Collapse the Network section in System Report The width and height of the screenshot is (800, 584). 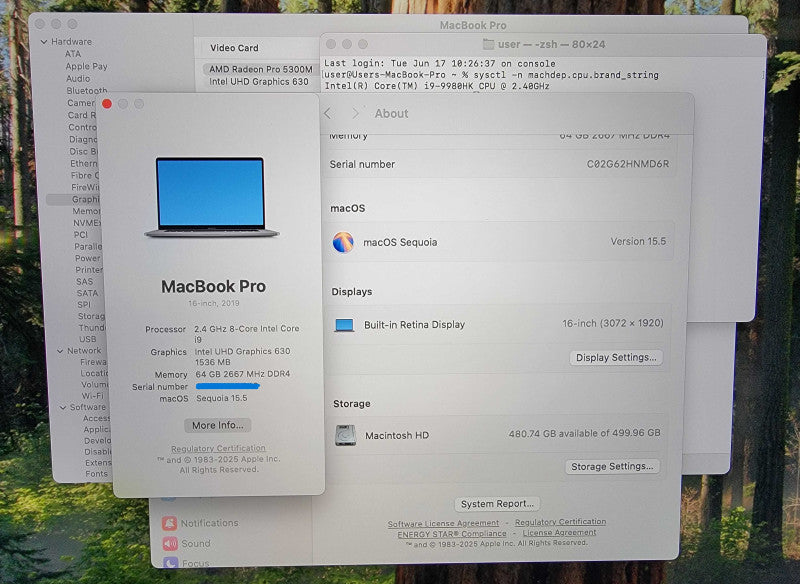pyautogui.click(x=60, y=351)
